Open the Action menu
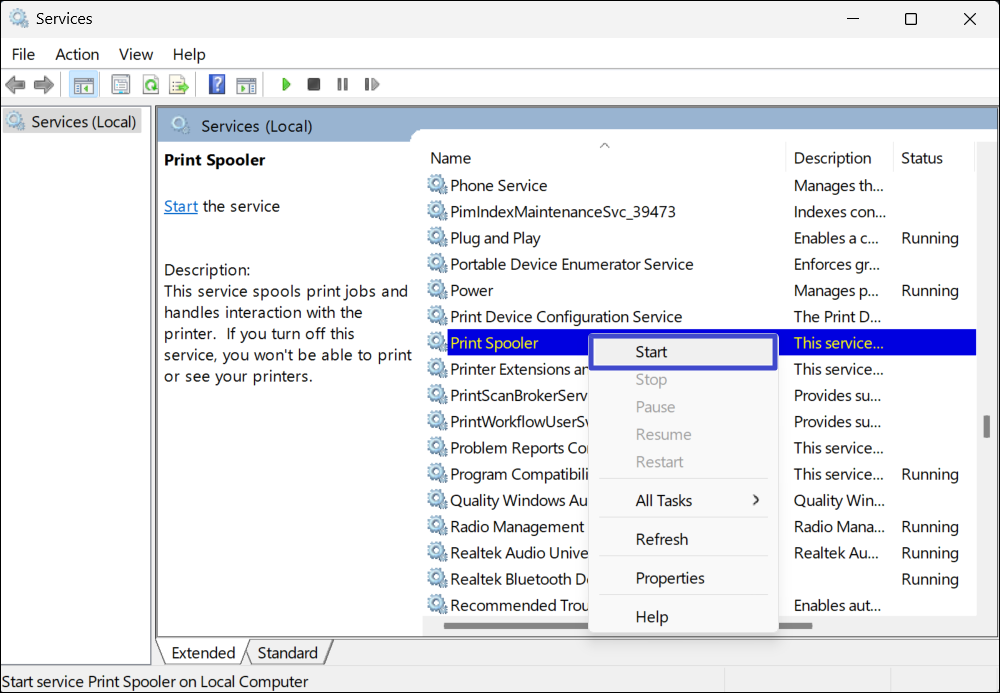The height and width of the screenshot is (693, 1000). click(77, 54)
